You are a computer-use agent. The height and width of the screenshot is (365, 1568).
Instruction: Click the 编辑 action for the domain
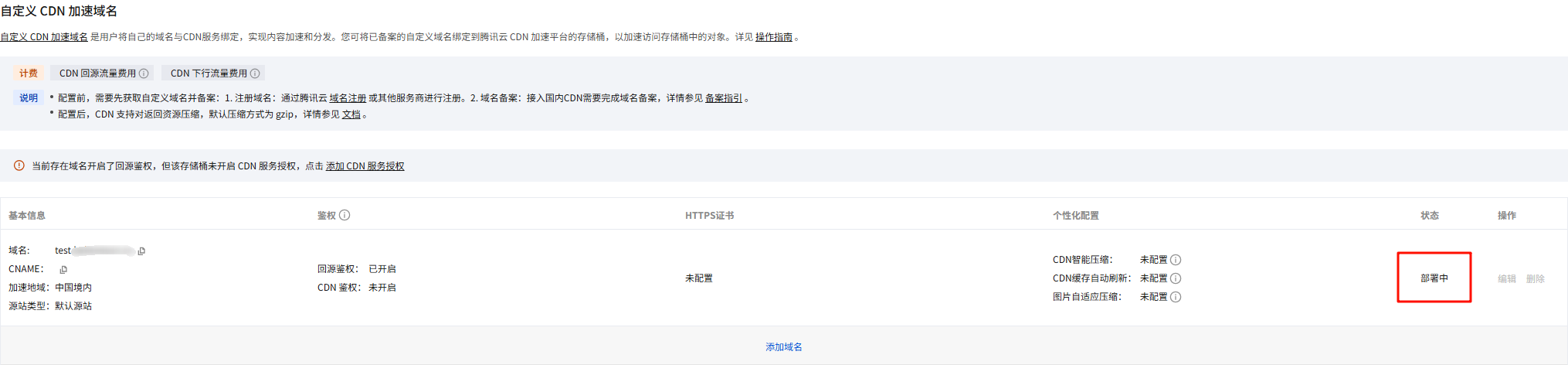coord(1507,279)
